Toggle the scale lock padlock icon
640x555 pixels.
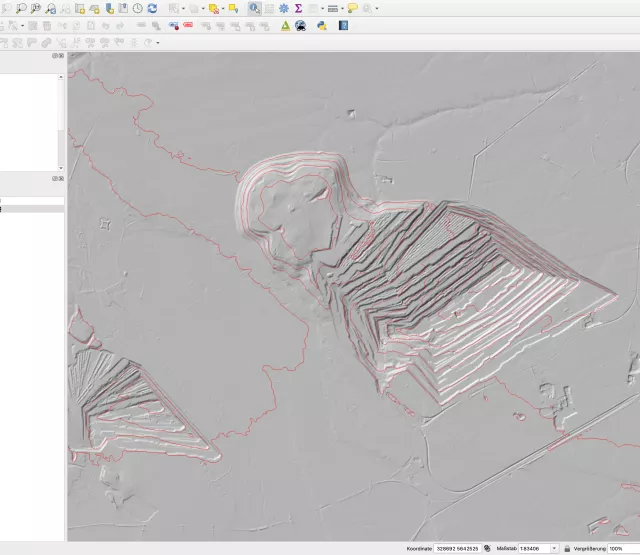pyautogui.click(x=568, y=549)
